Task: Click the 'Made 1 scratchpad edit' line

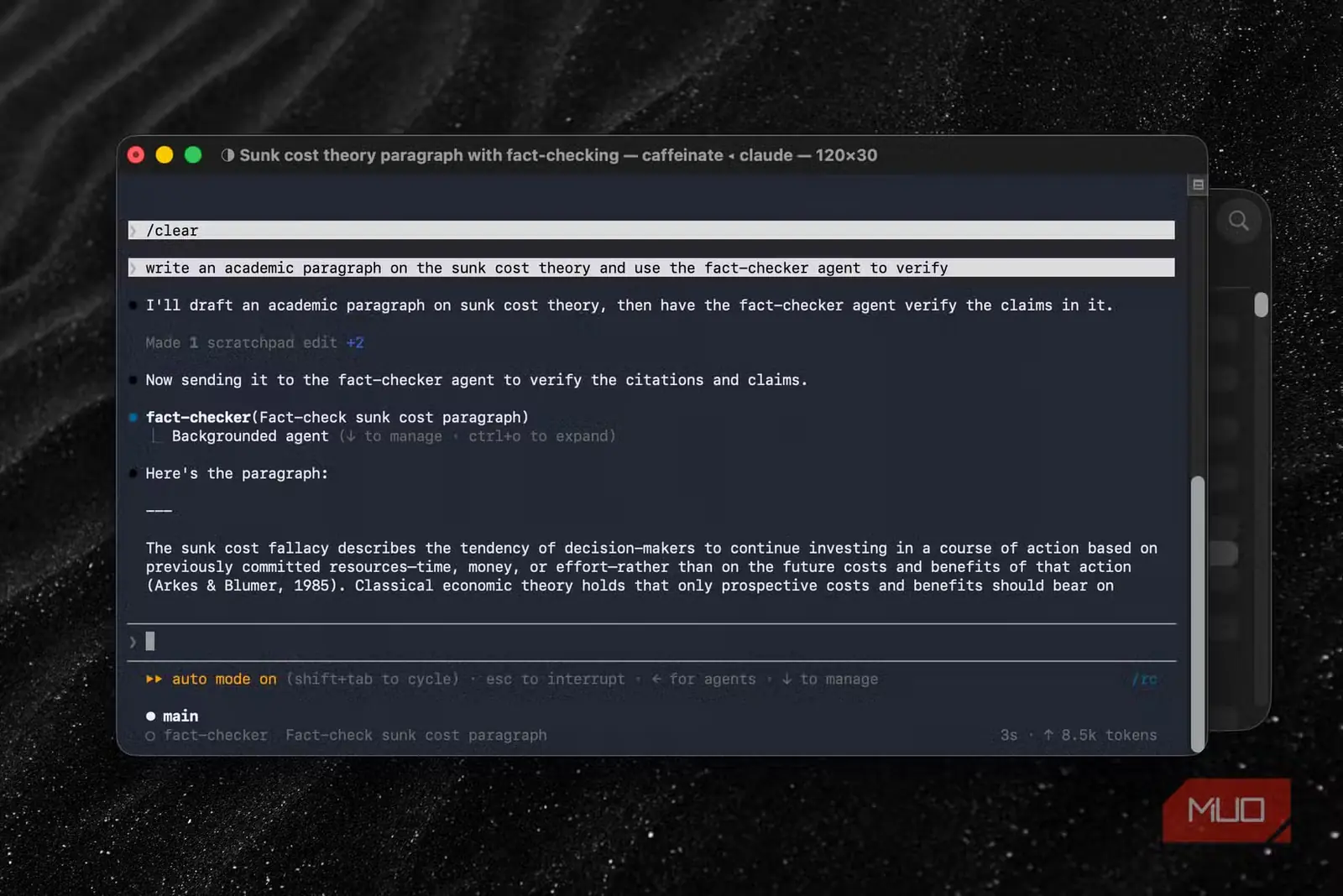Action: pyautogui.click(x=254, y=342)
